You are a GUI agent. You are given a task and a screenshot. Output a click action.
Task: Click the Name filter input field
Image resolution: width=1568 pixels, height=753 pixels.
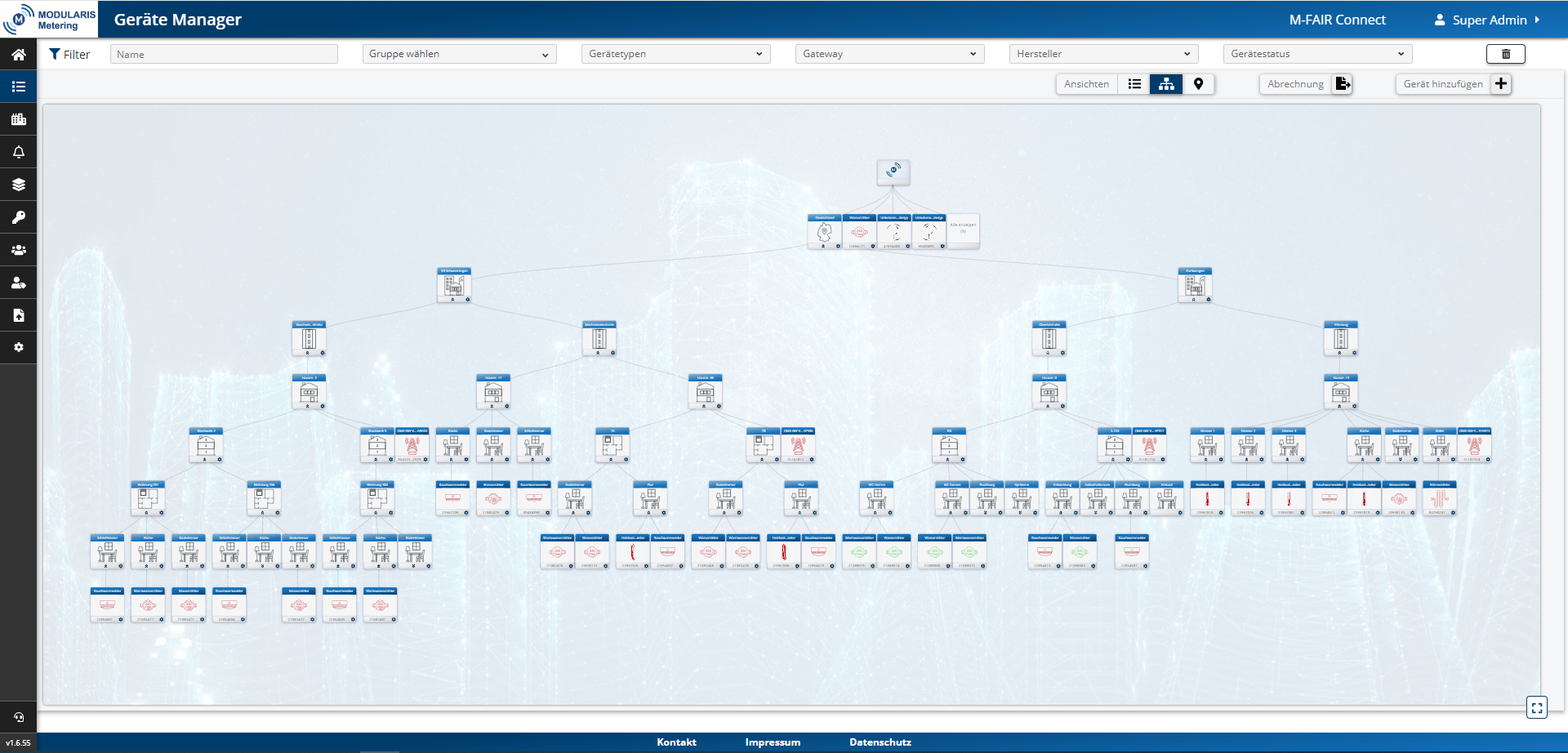[224, 54]
